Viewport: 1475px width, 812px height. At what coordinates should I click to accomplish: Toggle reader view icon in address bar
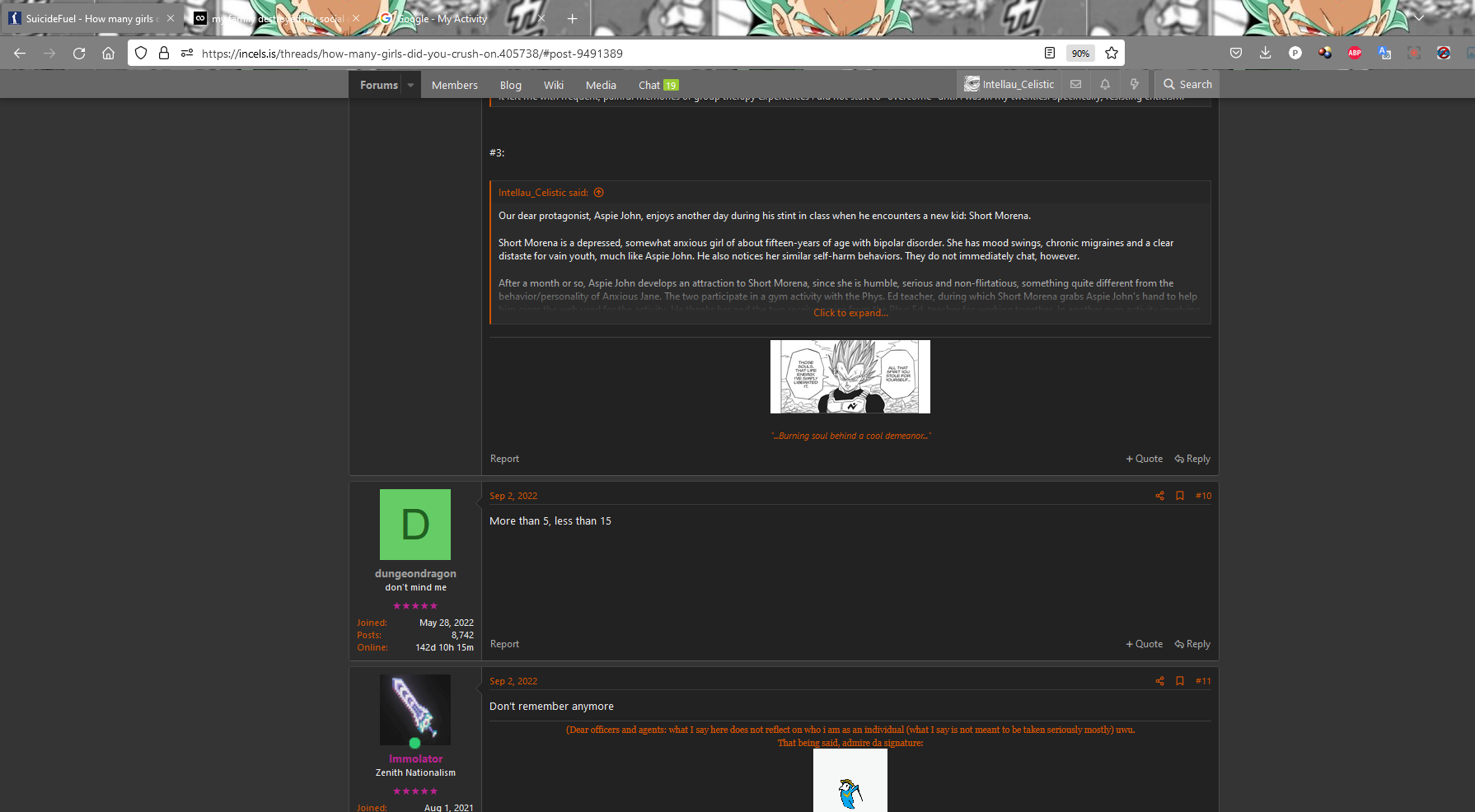[1050, 54]
